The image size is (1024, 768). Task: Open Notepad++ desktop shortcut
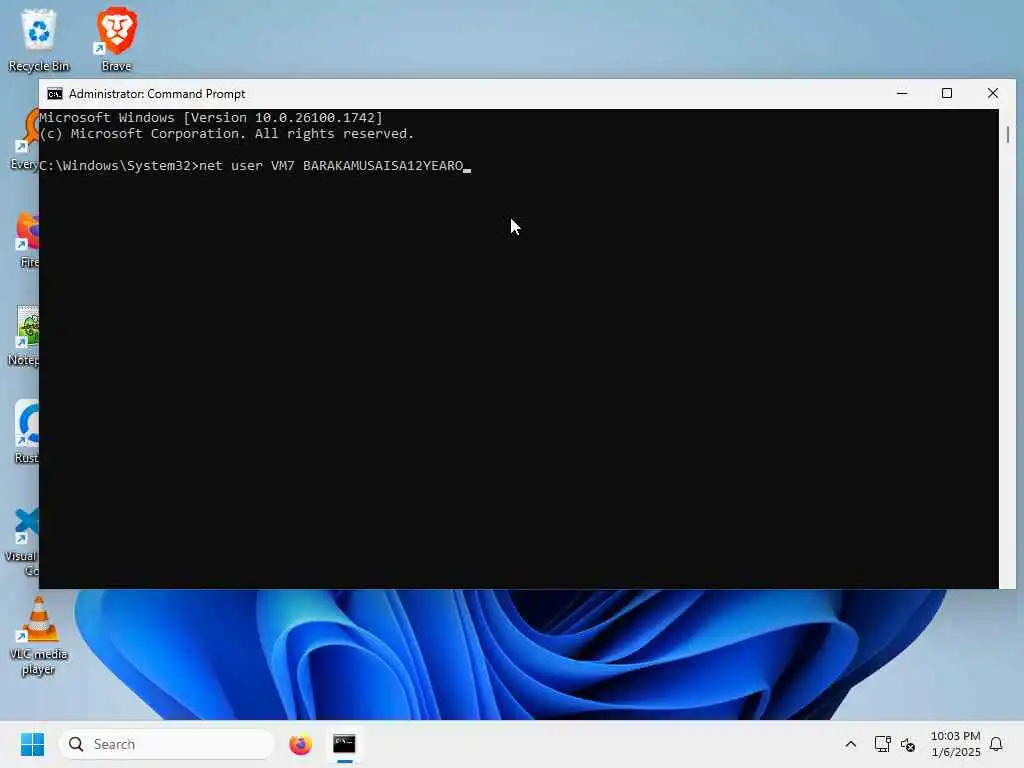[24, 336]
